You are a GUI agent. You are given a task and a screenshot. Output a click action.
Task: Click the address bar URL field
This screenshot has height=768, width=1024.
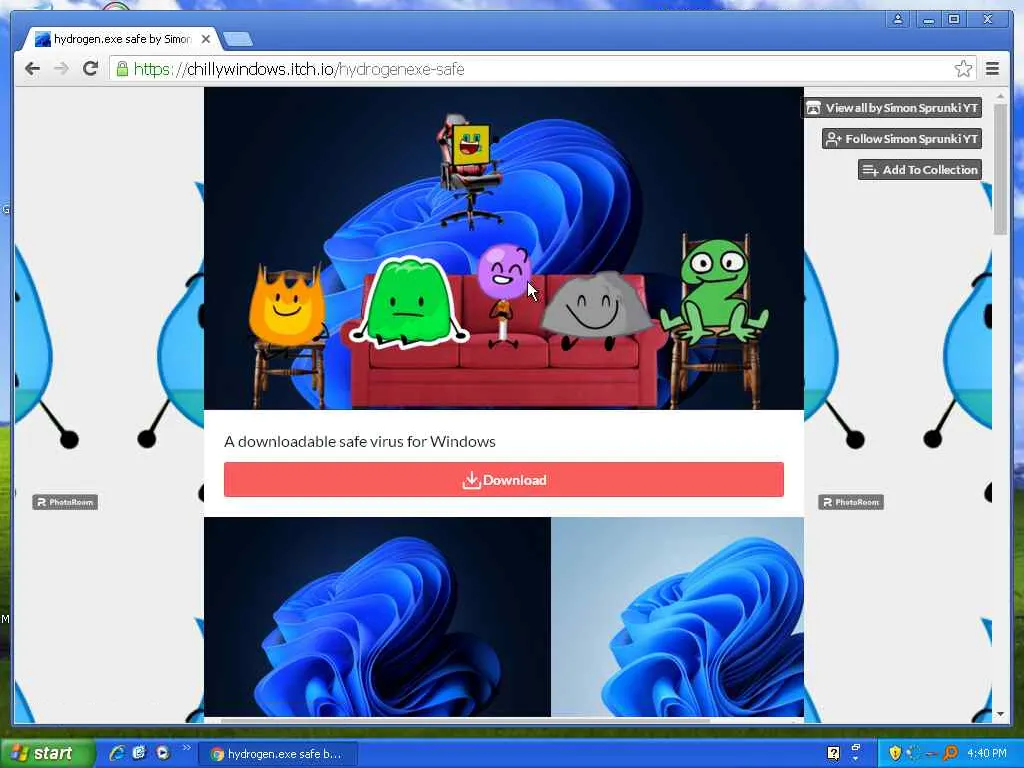[543, 69]
